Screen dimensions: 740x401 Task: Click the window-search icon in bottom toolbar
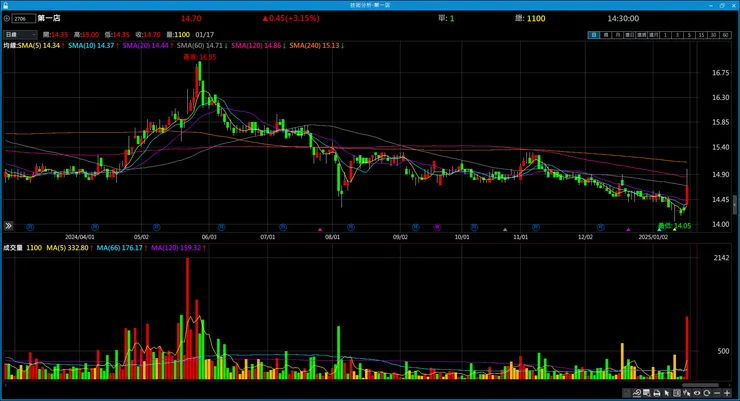(647, 393)
